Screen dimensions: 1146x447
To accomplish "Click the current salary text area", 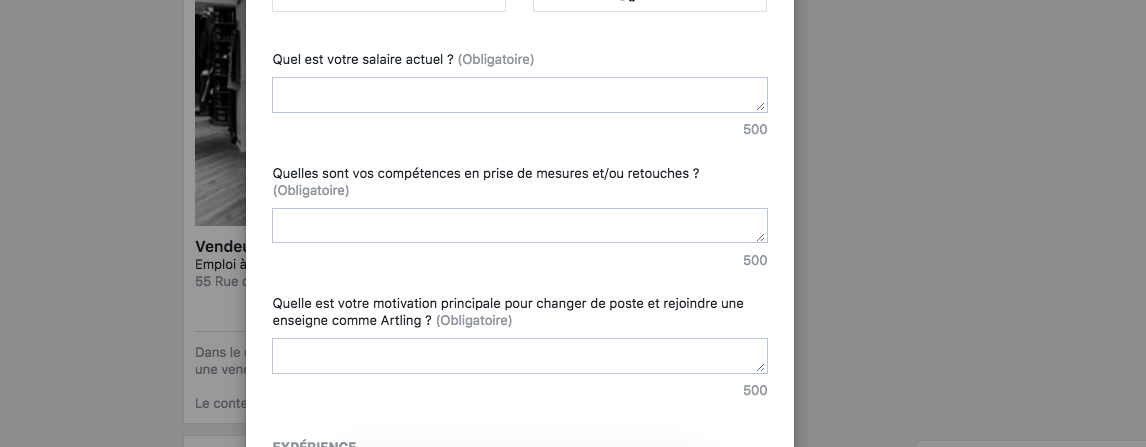I will [x=520, y=95].
